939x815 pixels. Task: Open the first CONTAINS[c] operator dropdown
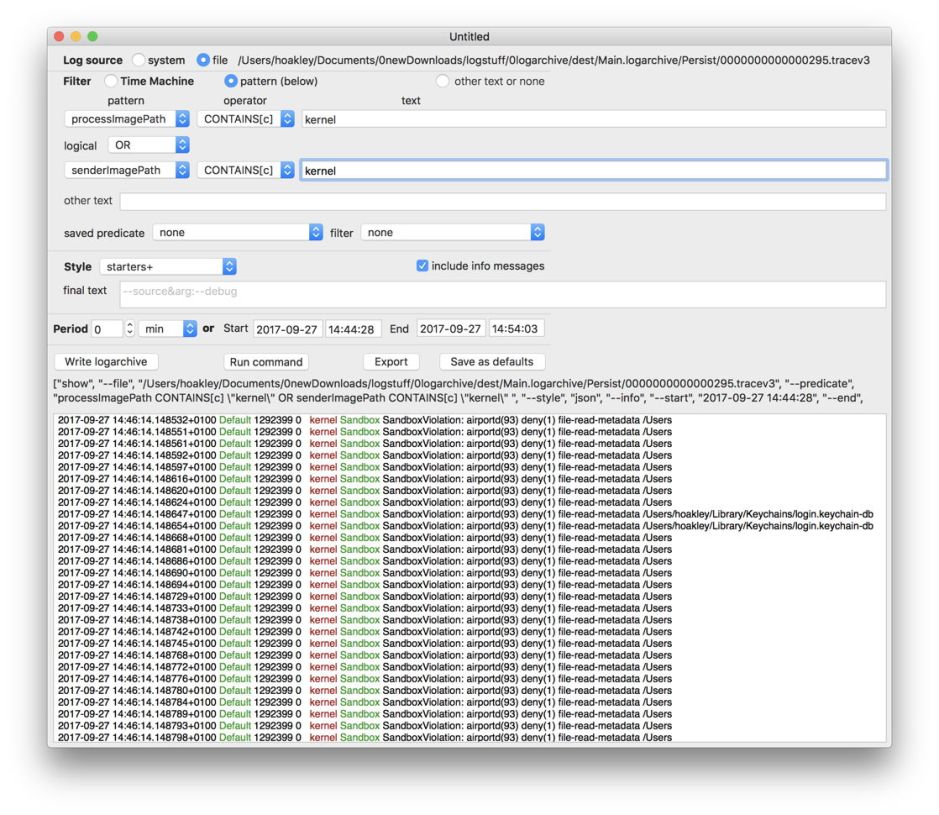pyautogui.click(x=246, y=119)
